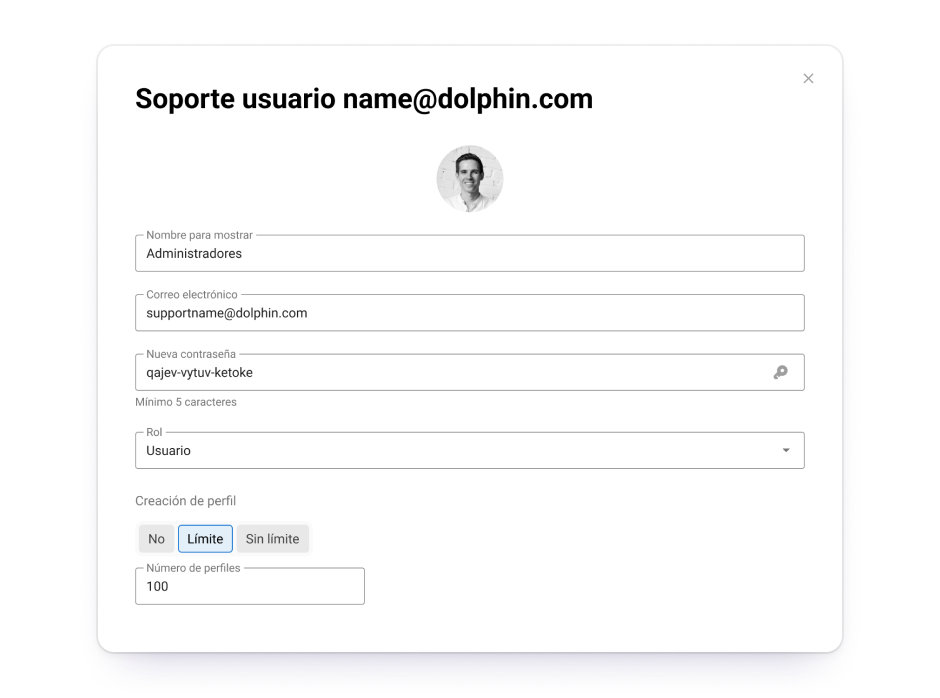Generate a password with the key icon

click(x=780, y=373)
